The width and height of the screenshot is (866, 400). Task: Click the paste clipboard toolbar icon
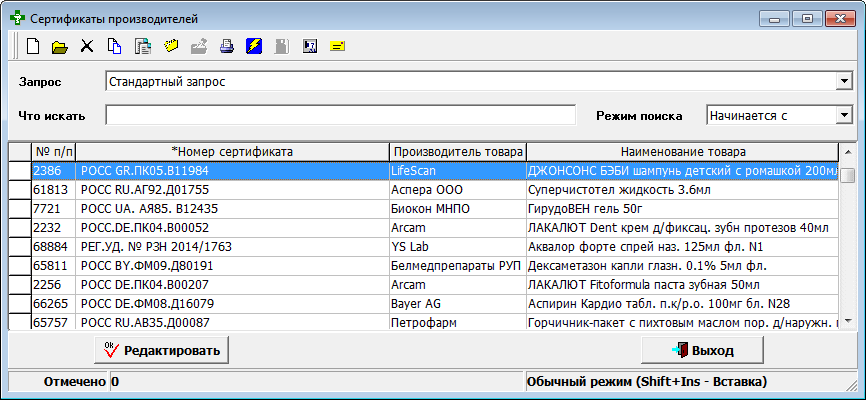click(142, 46)
